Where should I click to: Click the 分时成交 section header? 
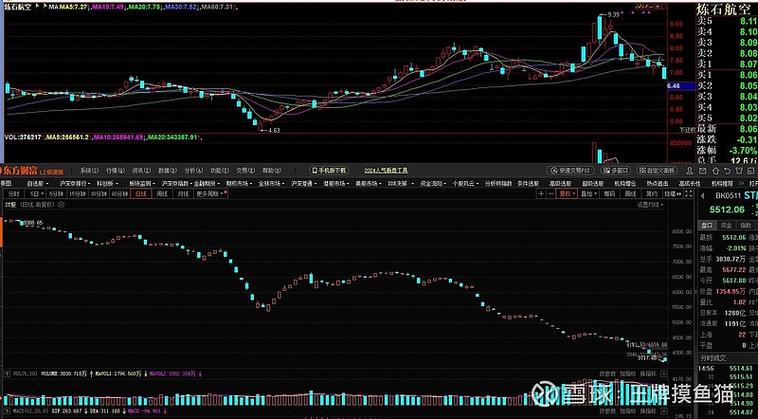pyautogui.click(x=713, y=358)
